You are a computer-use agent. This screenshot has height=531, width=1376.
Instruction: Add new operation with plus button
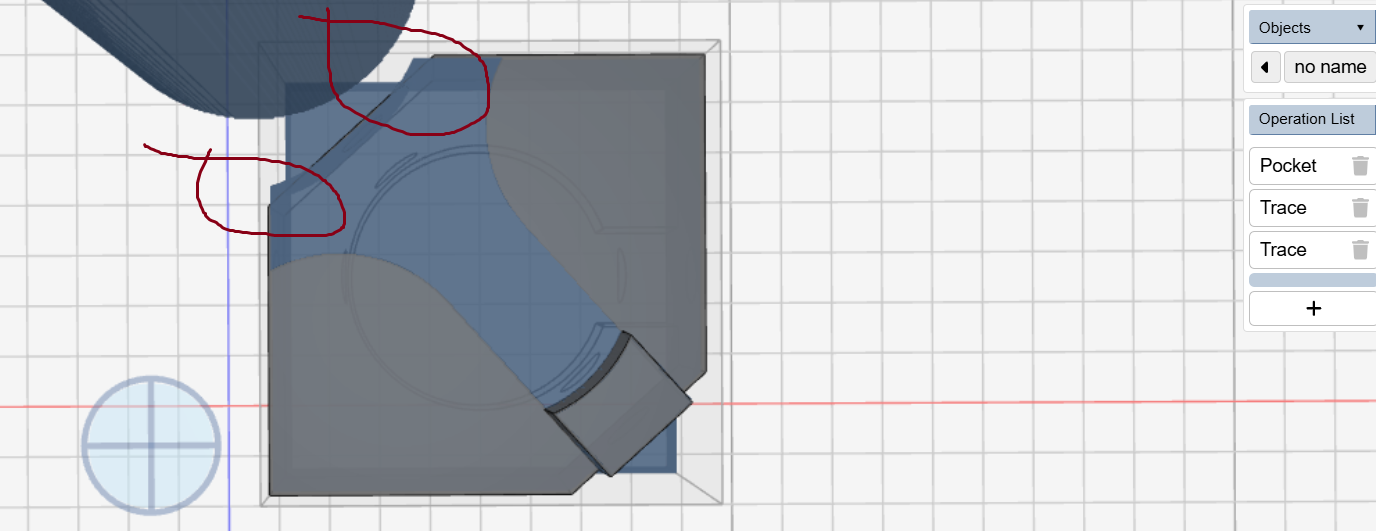[x=1313, y=309]
